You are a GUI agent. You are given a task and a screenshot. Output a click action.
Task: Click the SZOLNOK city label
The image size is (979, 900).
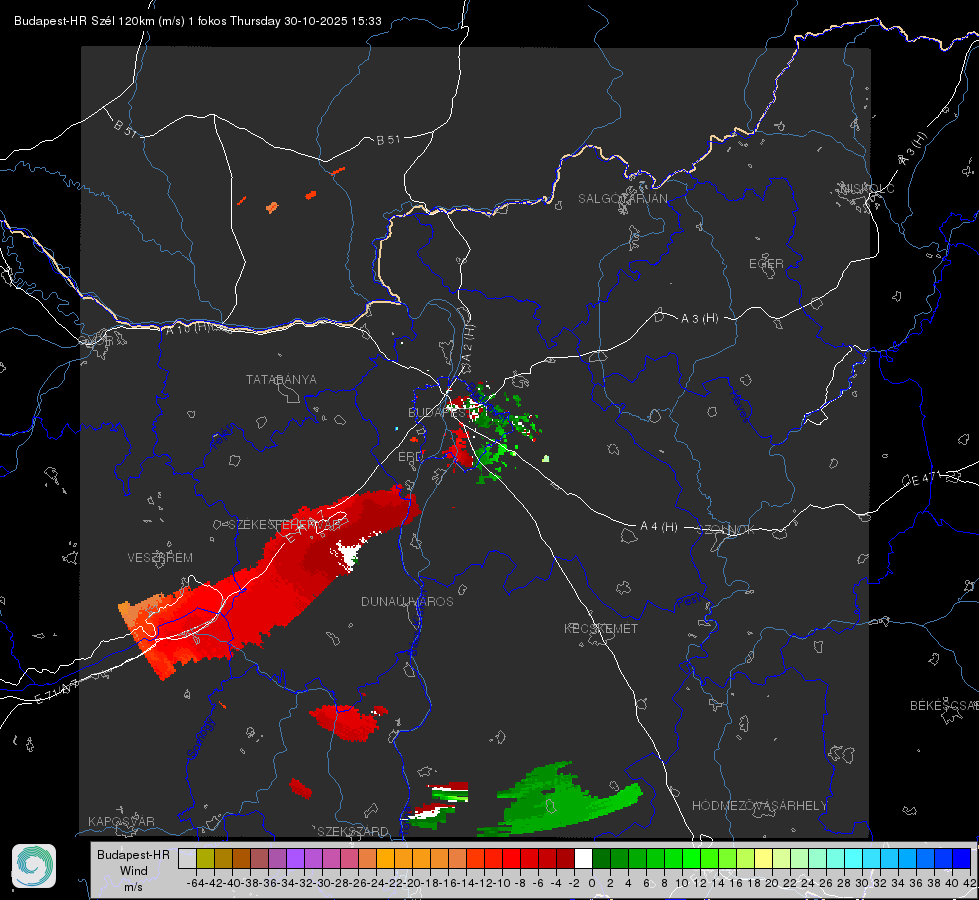click(726, 529)
